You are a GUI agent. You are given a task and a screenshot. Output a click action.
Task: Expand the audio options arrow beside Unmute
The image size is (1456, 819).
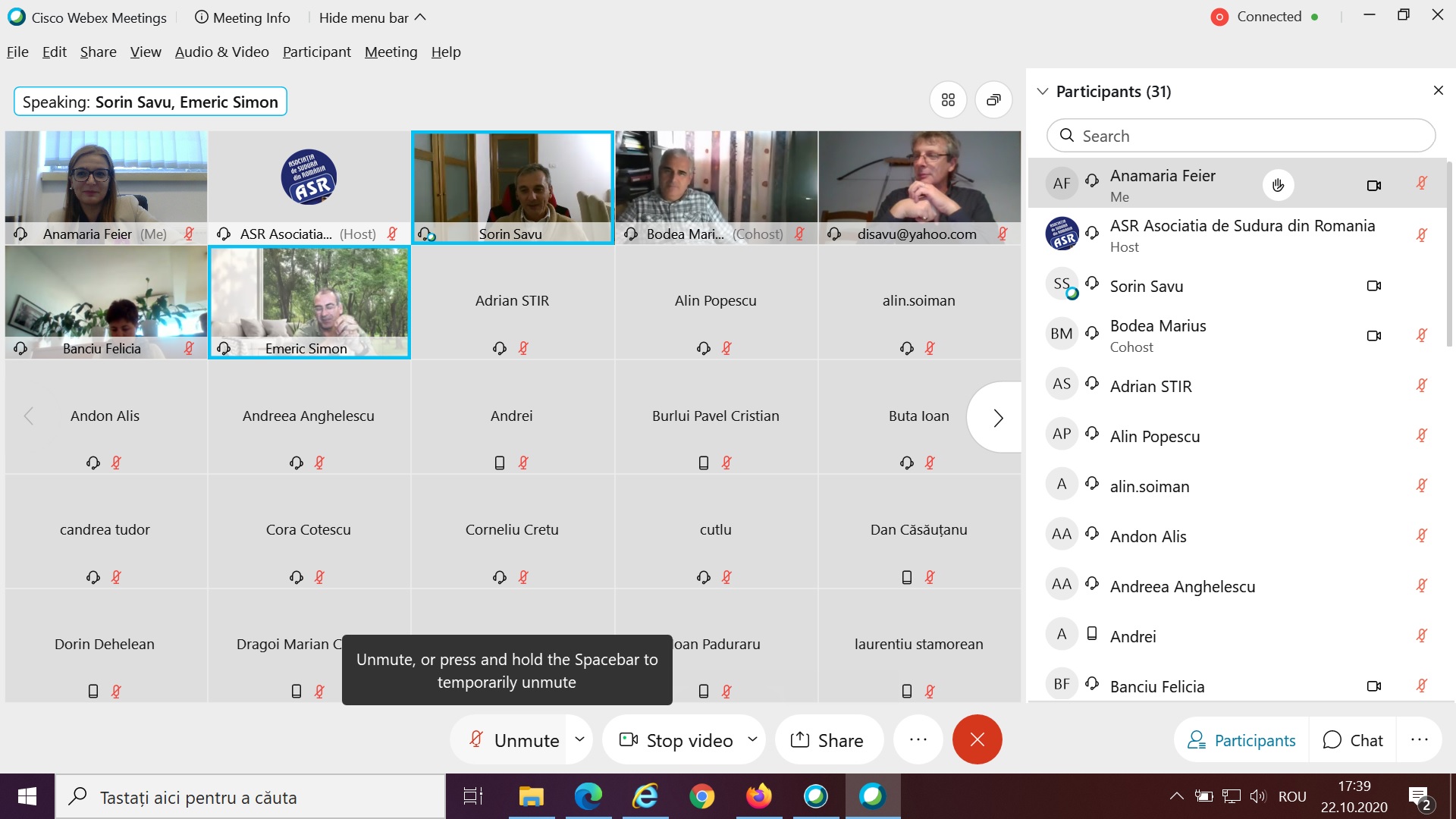(x=579, y=739)
